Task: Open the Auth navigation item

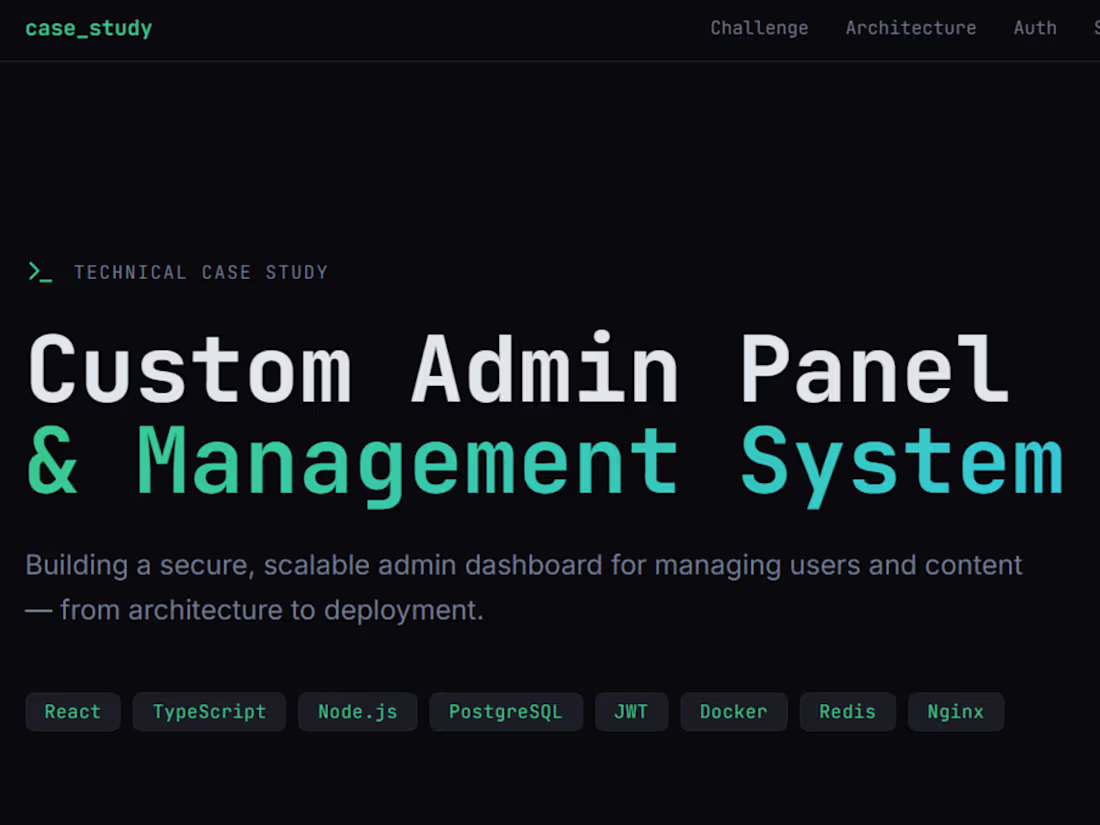Action: point(1035,28)
